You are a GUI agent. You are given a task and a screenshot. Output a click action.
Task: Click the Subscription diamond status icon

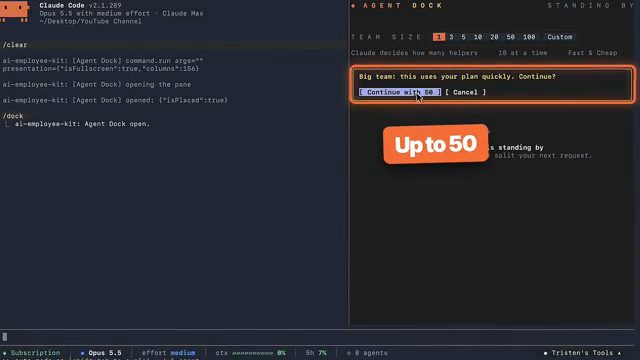point(5,353)
